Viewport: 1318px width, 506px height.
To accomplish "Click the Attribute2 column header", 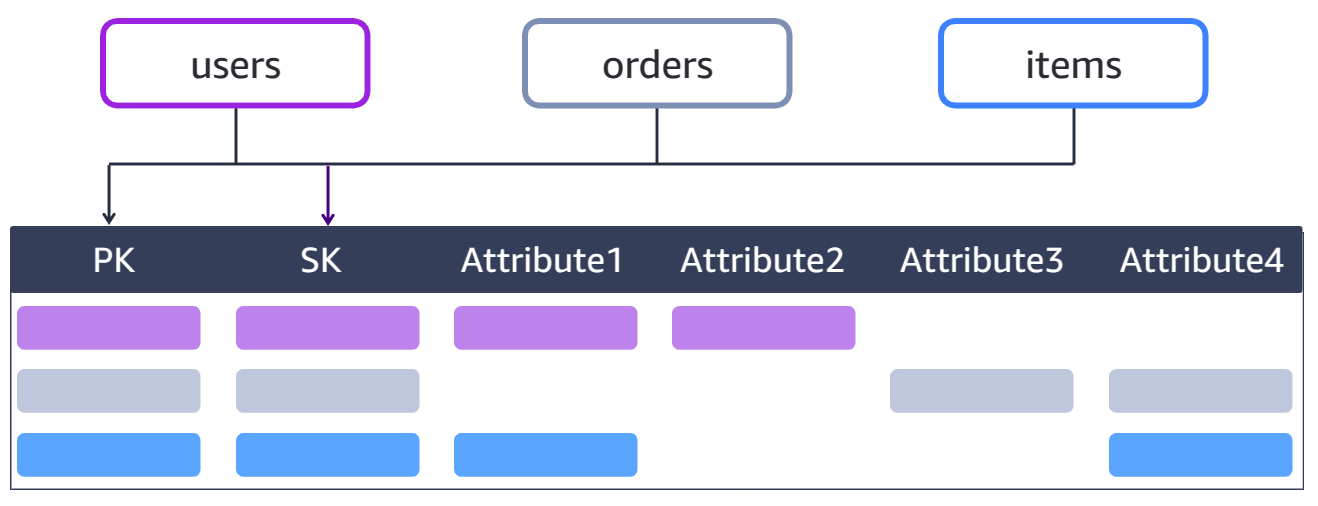I will 762,261.
